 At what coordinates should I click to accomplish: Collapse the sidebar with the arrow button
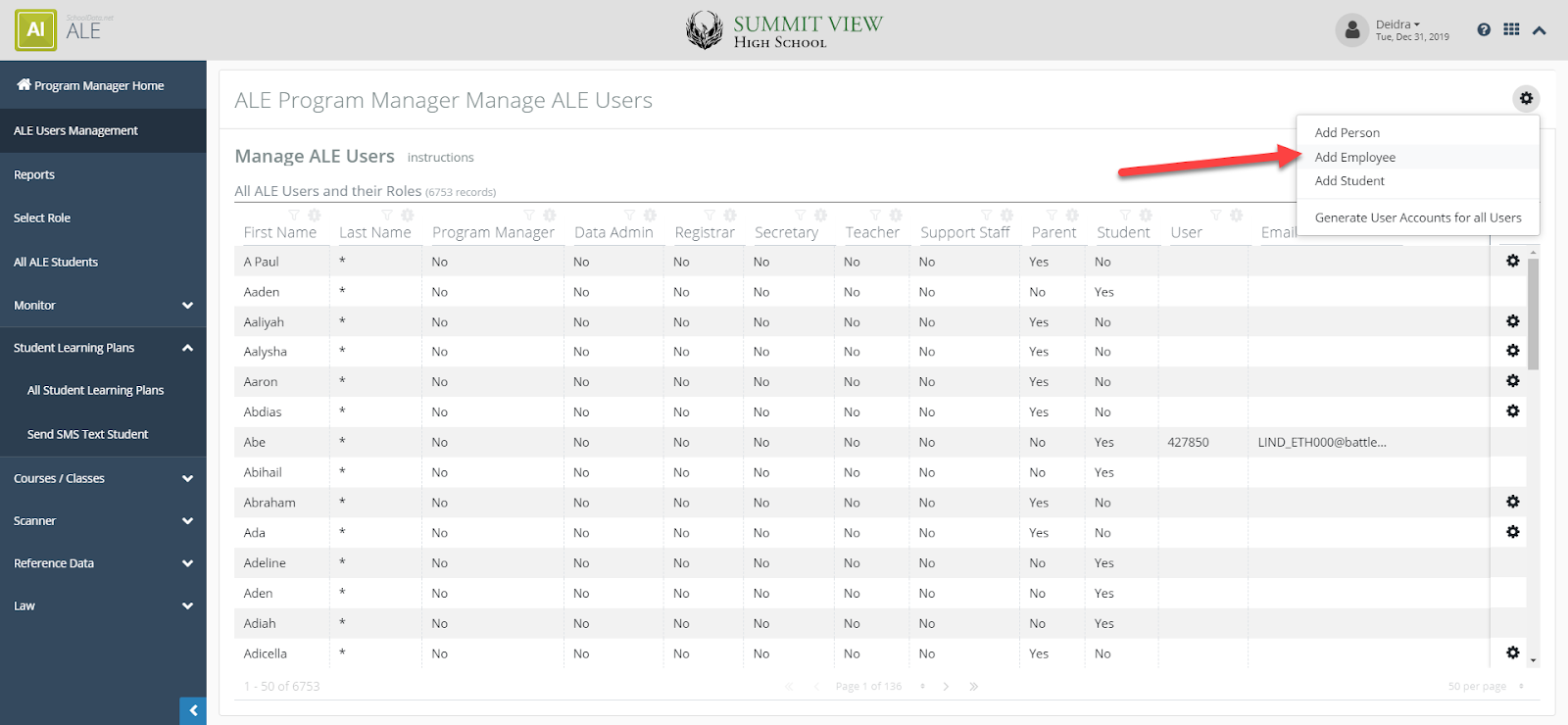(193, 710)
